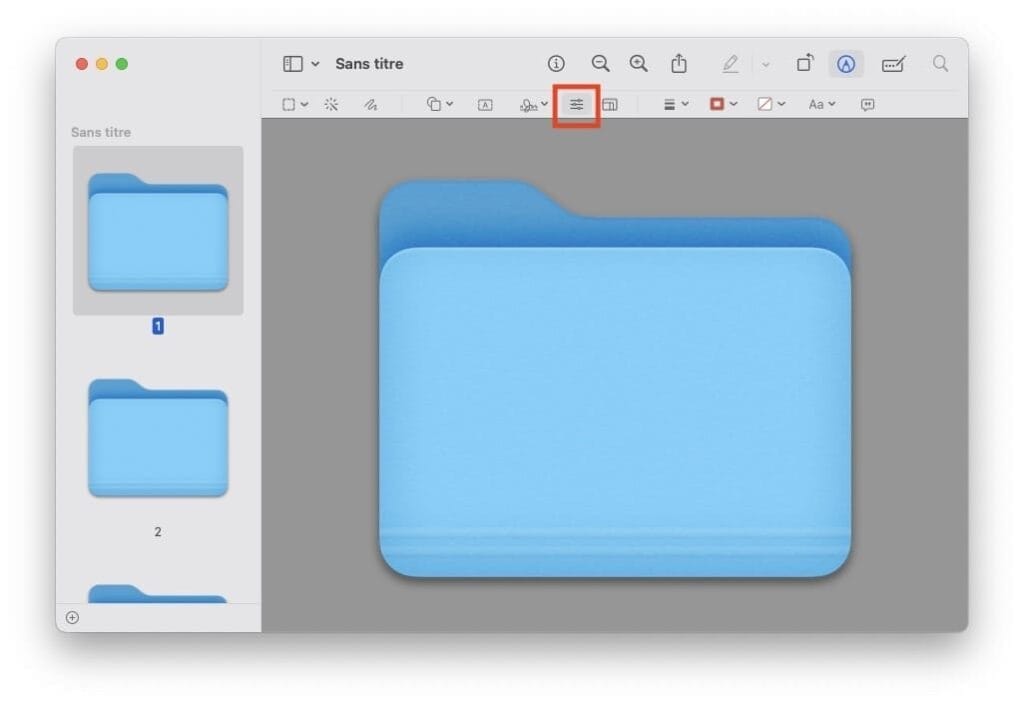Select the Instant Alpha magic wand
This screenshot has height=706, width=1024.
point(331,105)
